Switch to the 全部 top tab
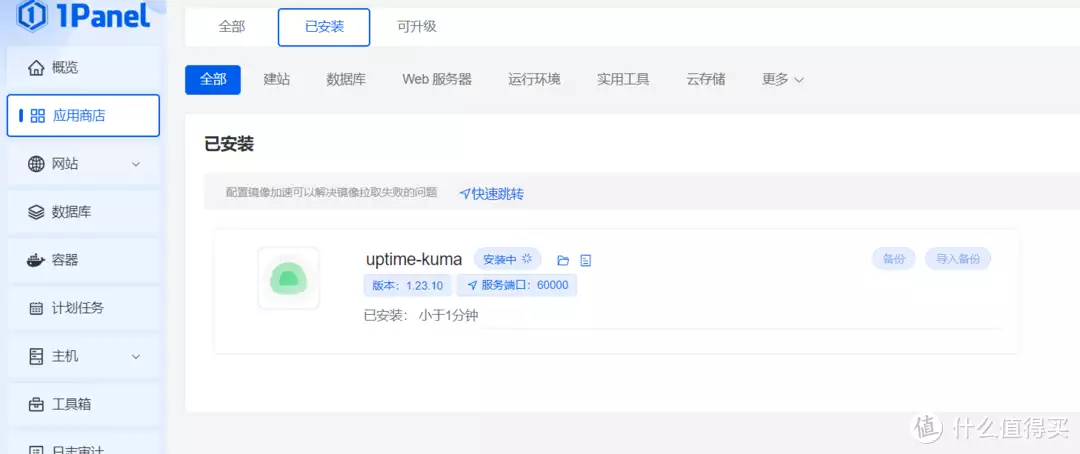 click(232, 27)
